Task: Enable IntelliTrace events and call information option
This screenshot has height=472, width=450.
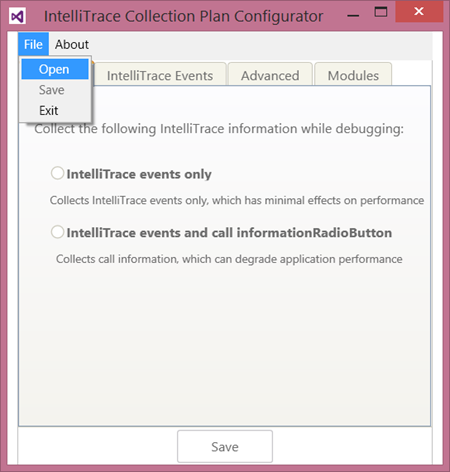Action: coord(57,232)
